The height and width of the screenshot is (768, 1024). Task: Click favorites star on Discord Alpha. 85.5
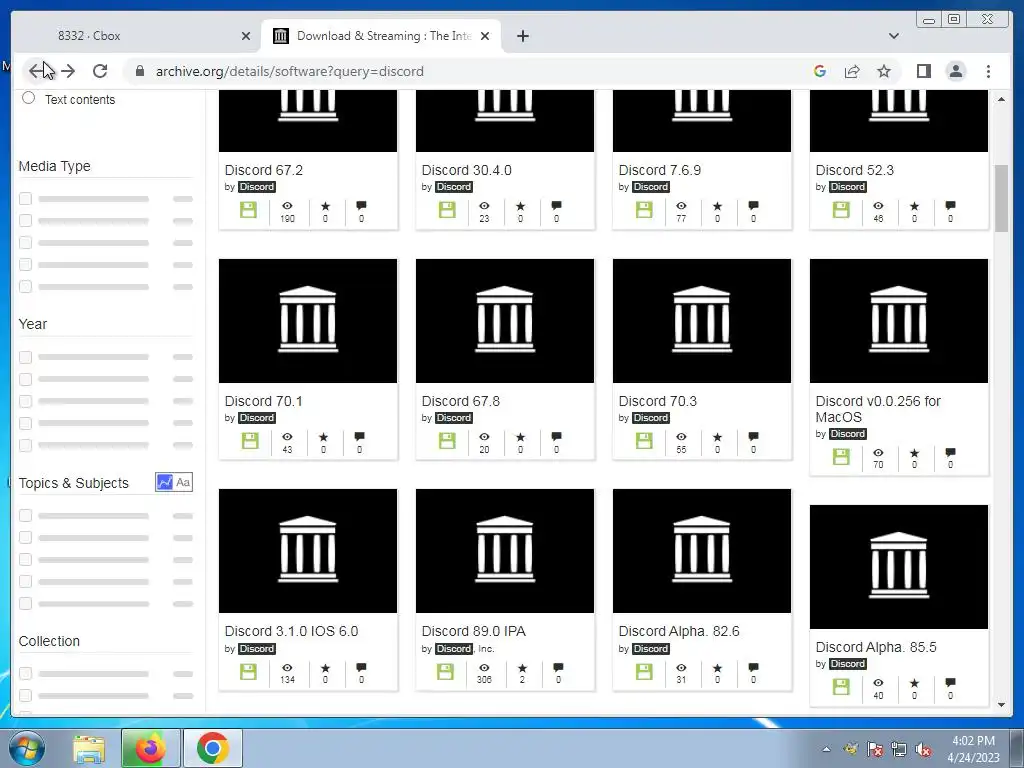click(914, 683)
